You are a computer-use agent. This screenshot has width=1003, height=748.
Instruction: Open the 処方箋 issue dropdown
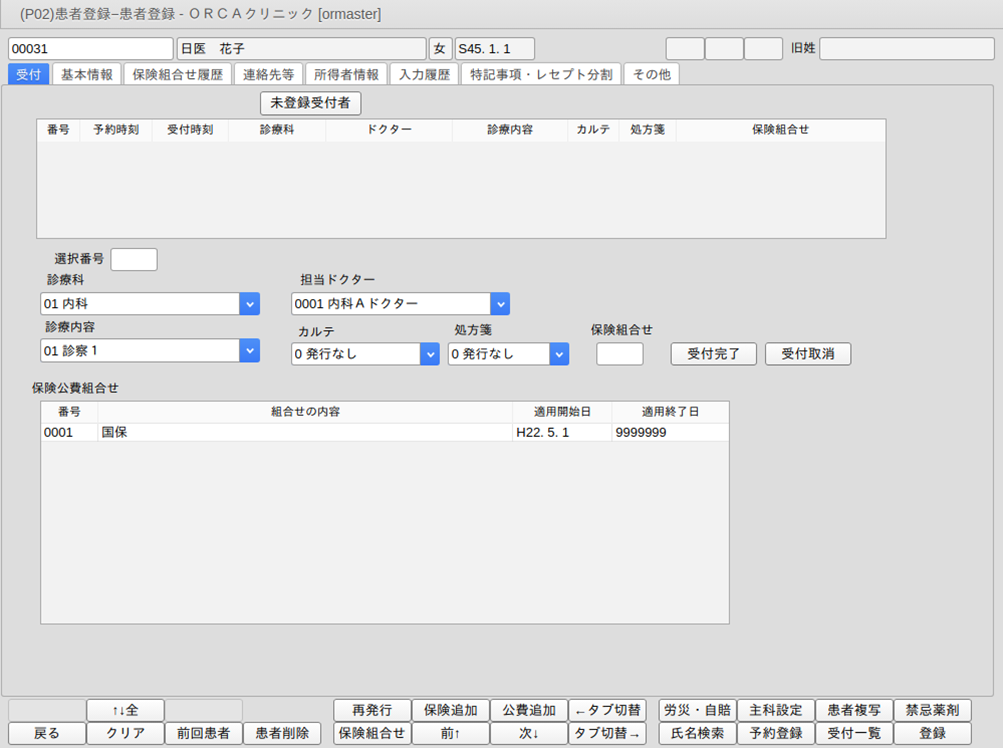(x=559, y=354)
